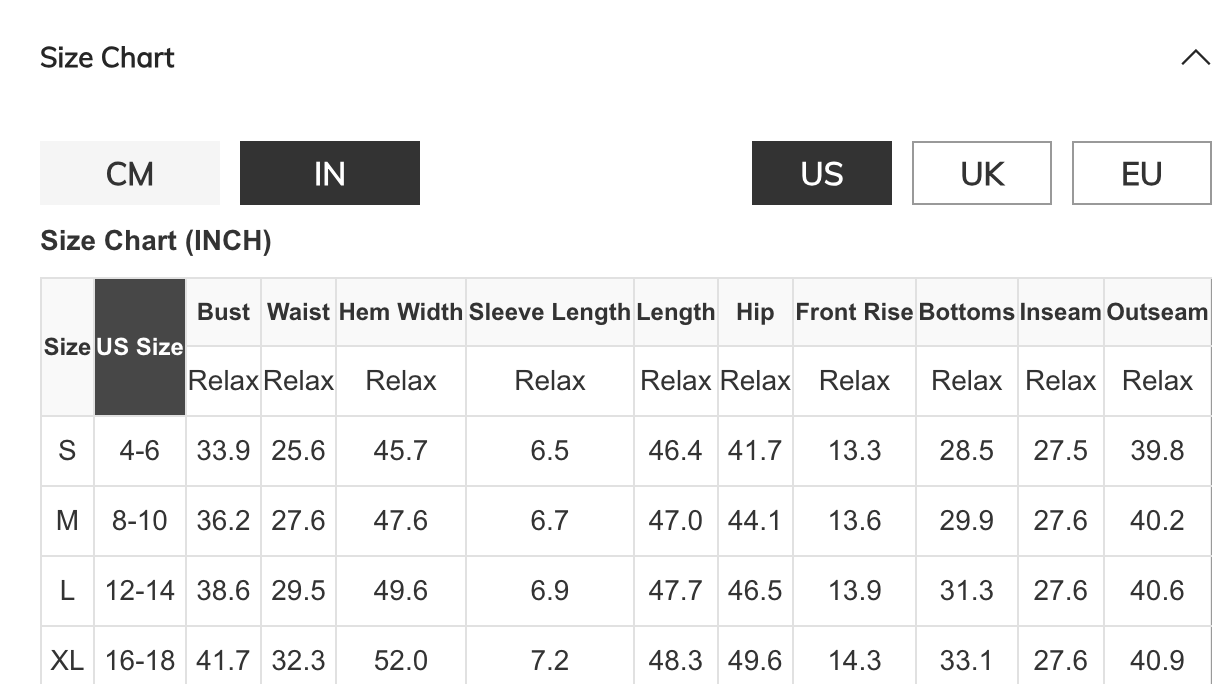Click the Inseam column header
The width and height of the screenshot is (1228, 684).
[1060, 312]
